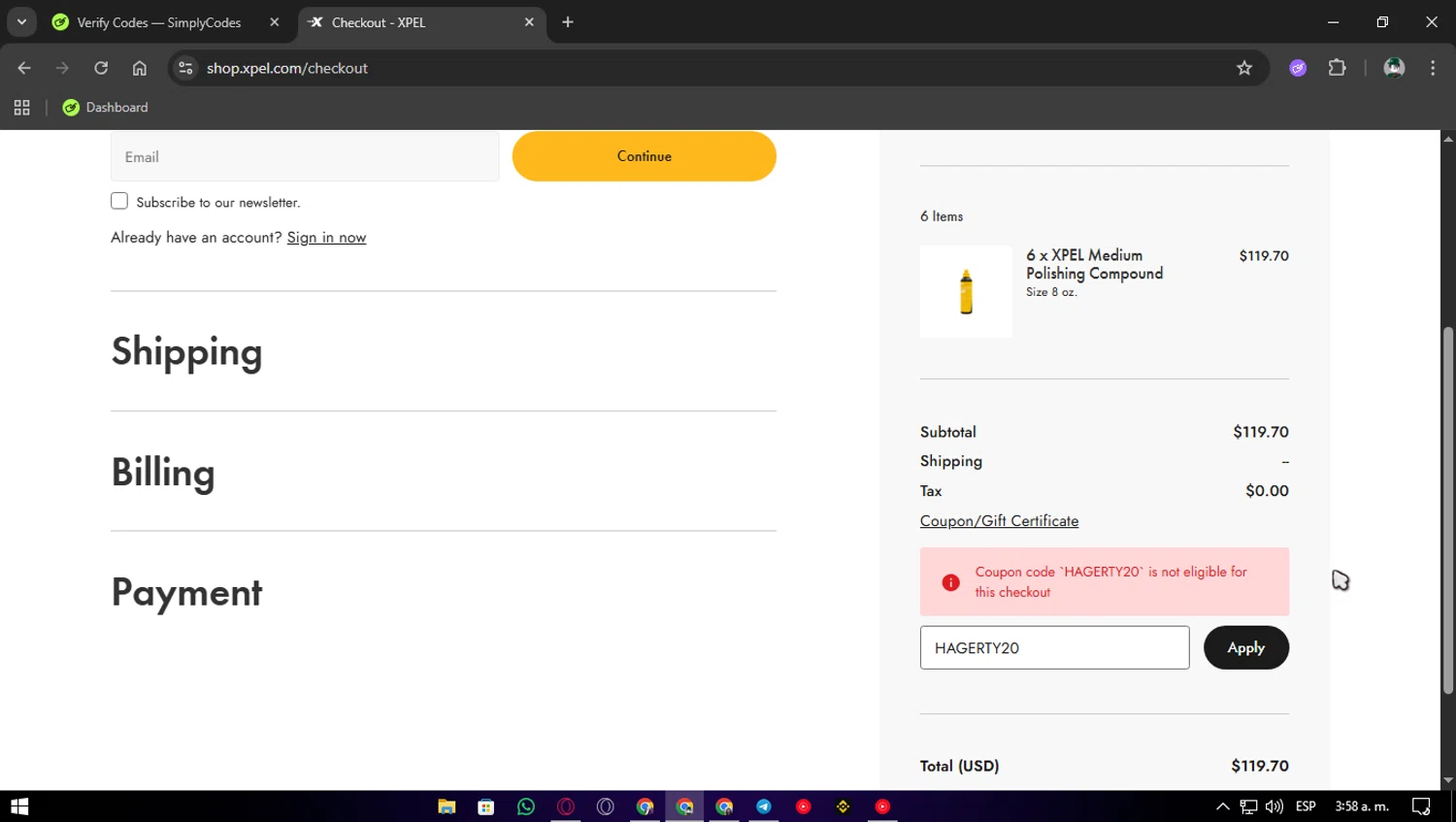Image resolution: width=1456 pixels, height=822 pixels.
Task: Toggle the Coupon/Gift Certificate link
Action: [1000, 521]
